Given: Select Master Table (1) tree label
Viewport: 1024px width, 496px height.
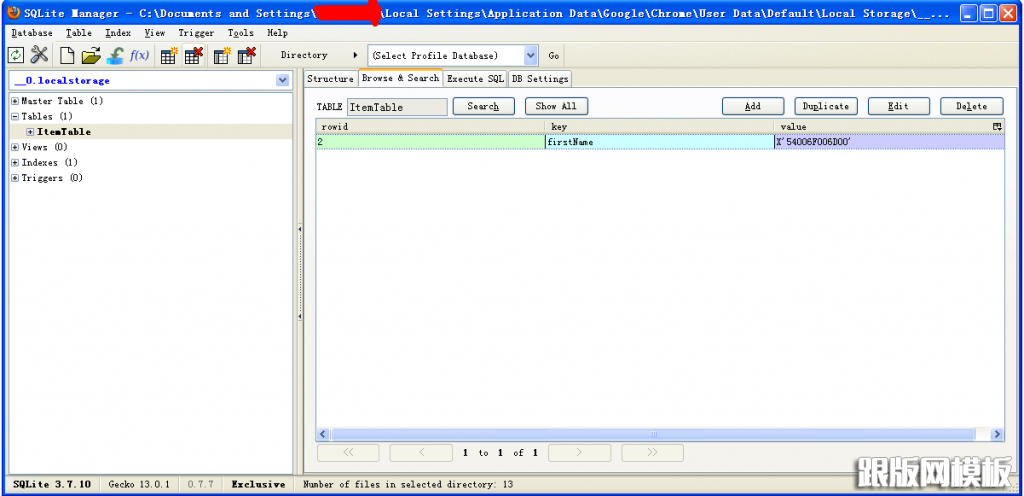Looking at the screenshot, I should [62, 101].
